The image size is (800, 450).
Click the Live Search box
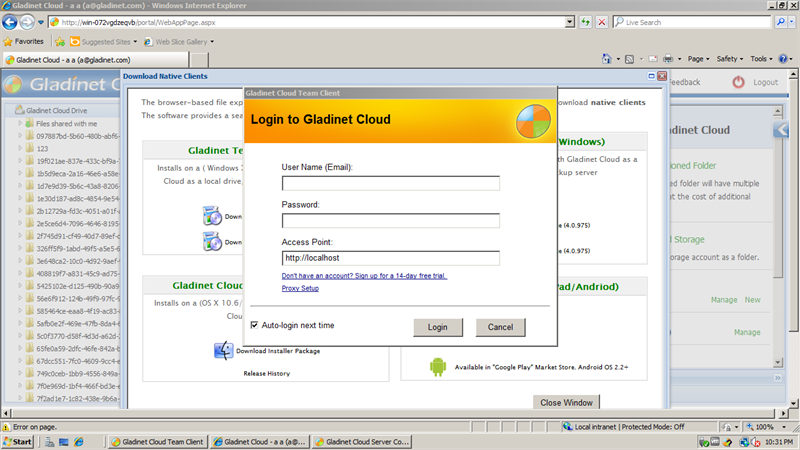tap(692, 22)
